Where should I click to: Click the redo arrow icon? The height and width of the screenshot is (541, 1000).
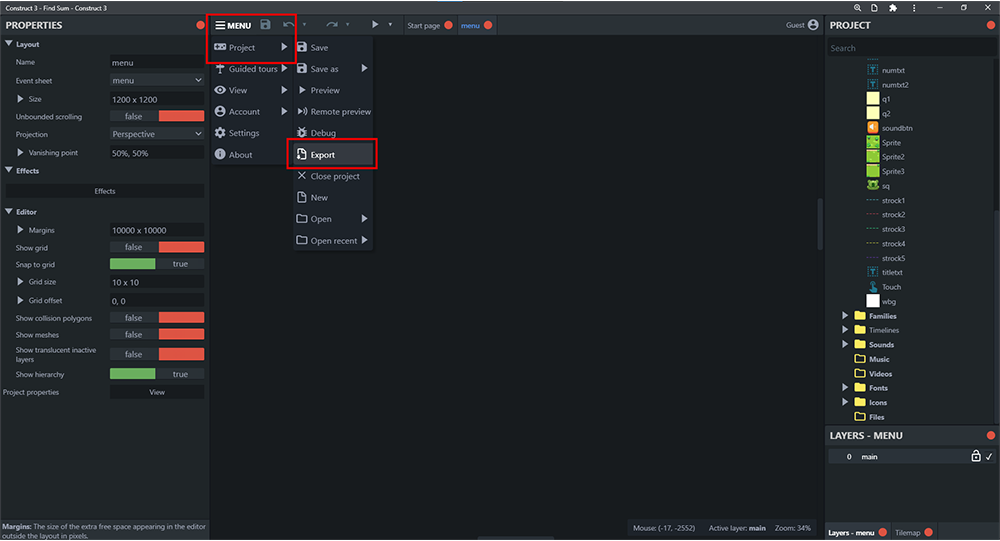[x=332, y=25]
